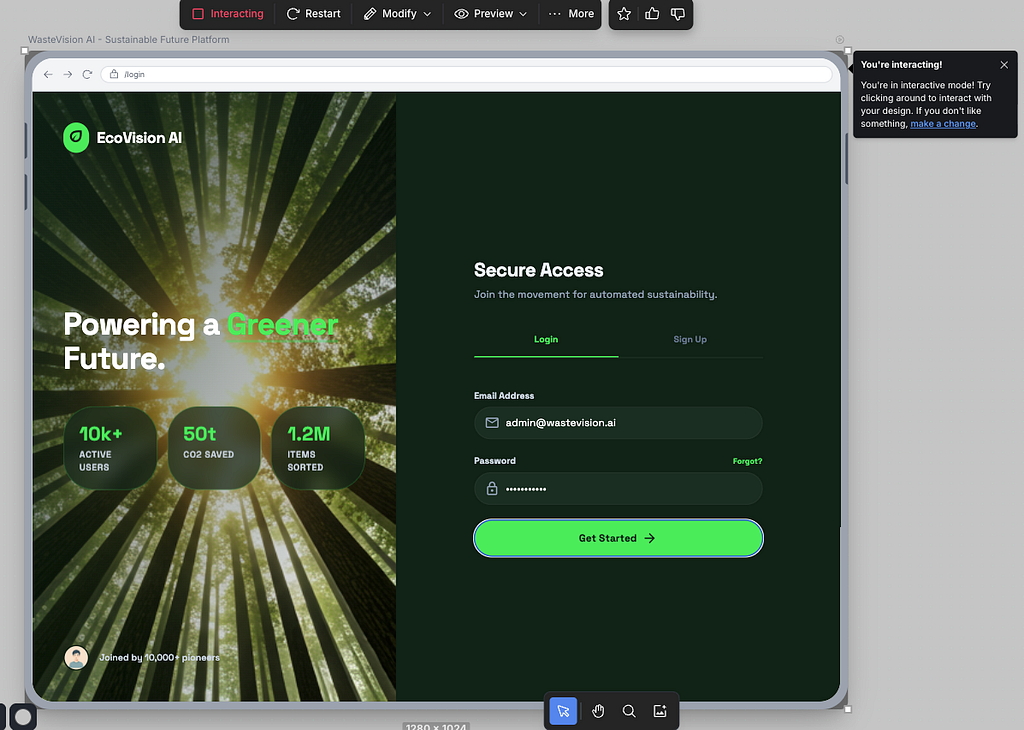Follow the make a change link
Viewport: 1024px width, 730px height.
coord(943,124)
